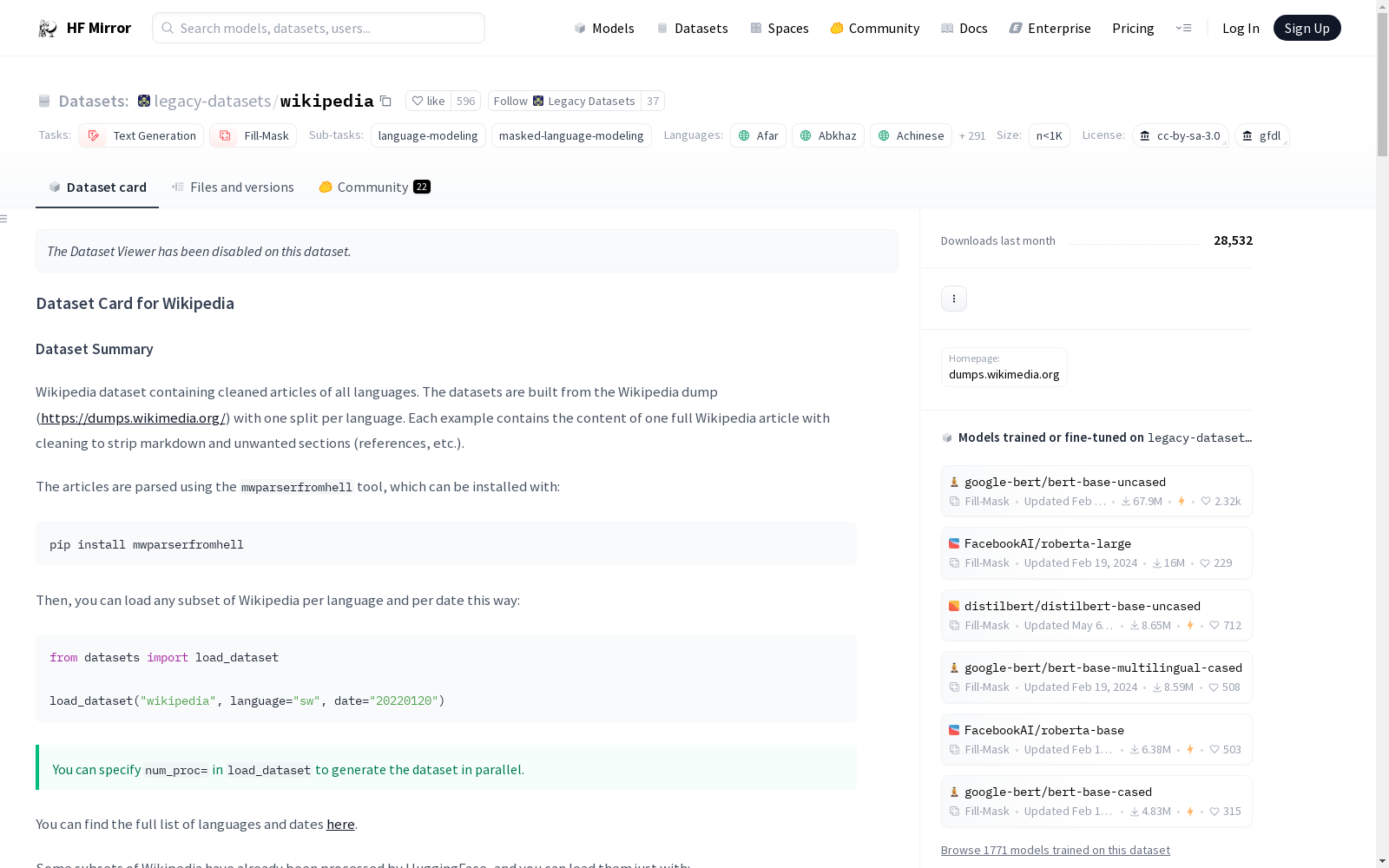Click the 'pip install mwparserfromhell' code line
Screen dimensions: 1389x868
[147, 544]
